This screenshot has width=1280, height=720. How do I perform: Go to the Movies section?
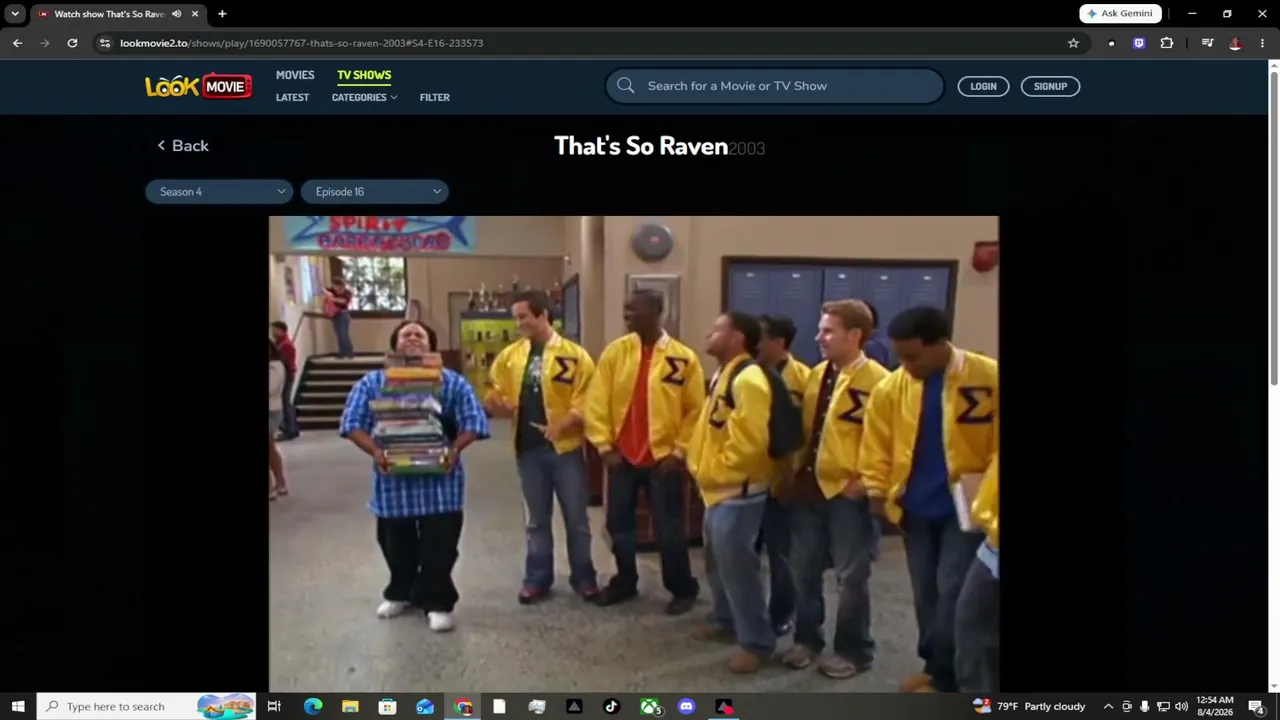[x=295, y=75]
